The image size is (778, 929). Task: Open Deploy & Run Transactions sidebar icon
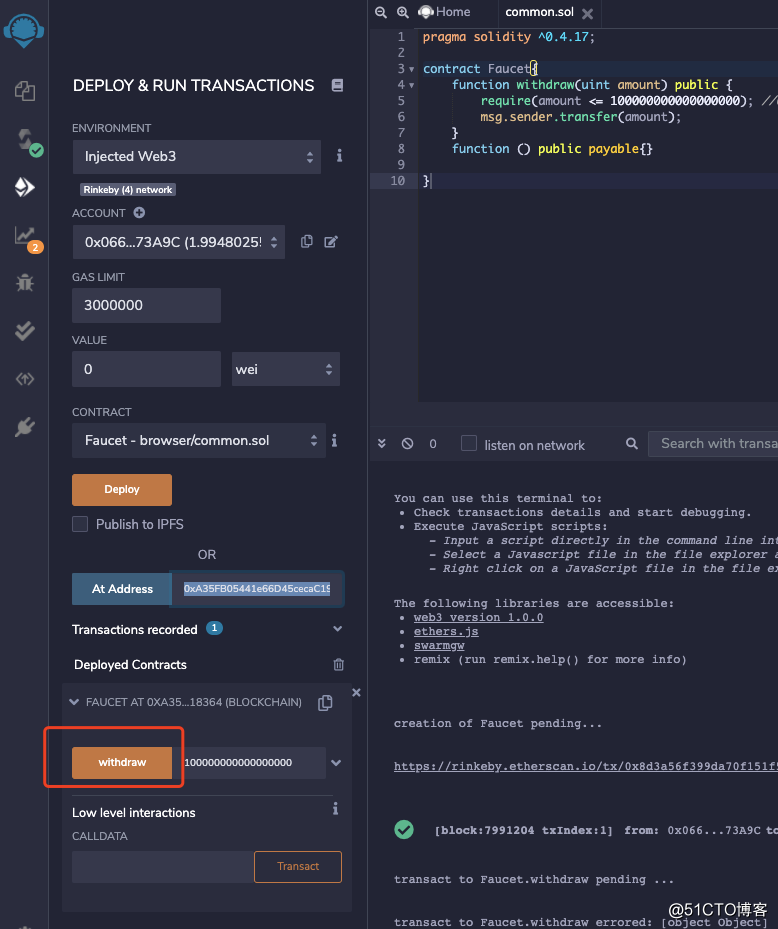(24, 187)
